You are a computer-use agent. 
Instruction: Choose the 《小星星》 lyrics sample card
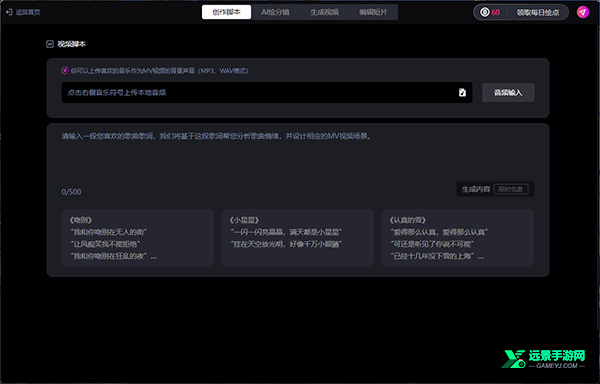click(x=297, y=238)
